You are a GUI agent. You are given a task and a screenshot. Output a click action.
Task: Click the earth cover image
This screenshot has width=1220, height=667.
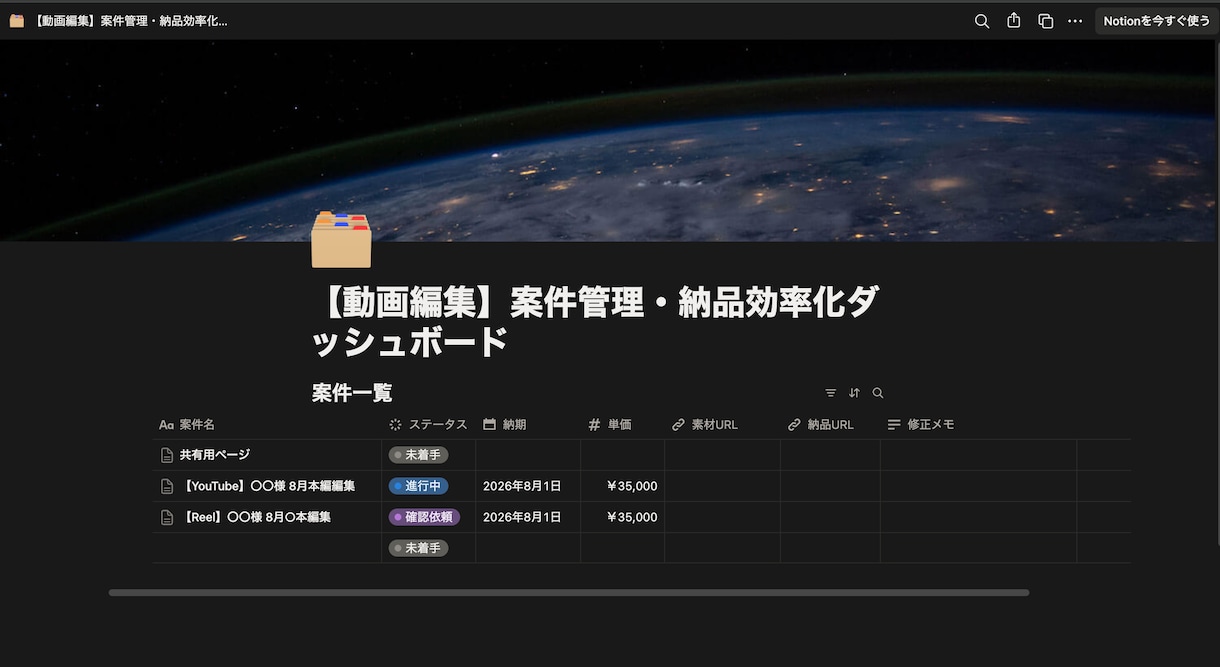point(610,140)
